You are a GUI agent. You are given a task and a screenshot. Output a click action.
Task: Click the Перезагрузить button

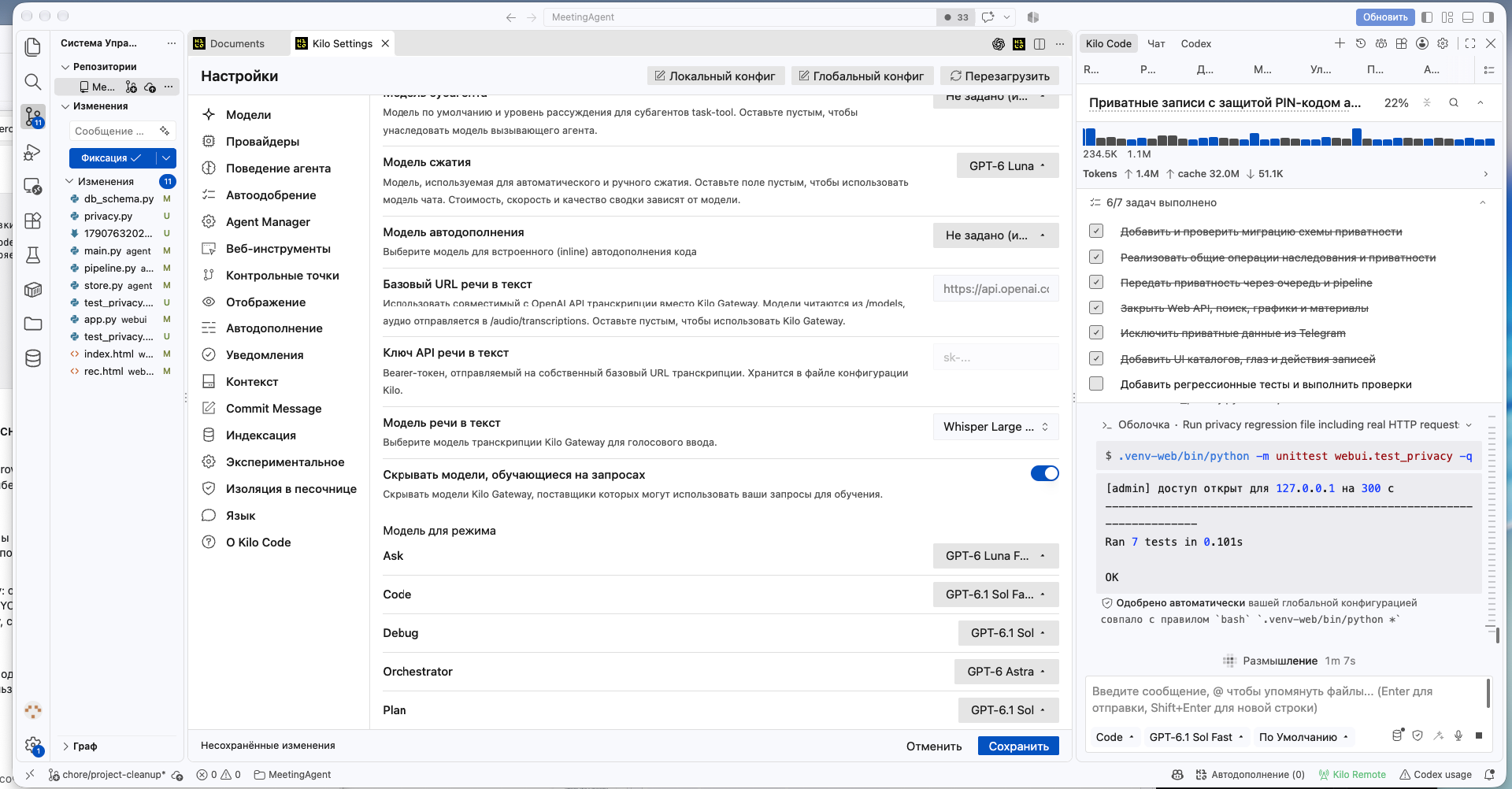(999, 76)
